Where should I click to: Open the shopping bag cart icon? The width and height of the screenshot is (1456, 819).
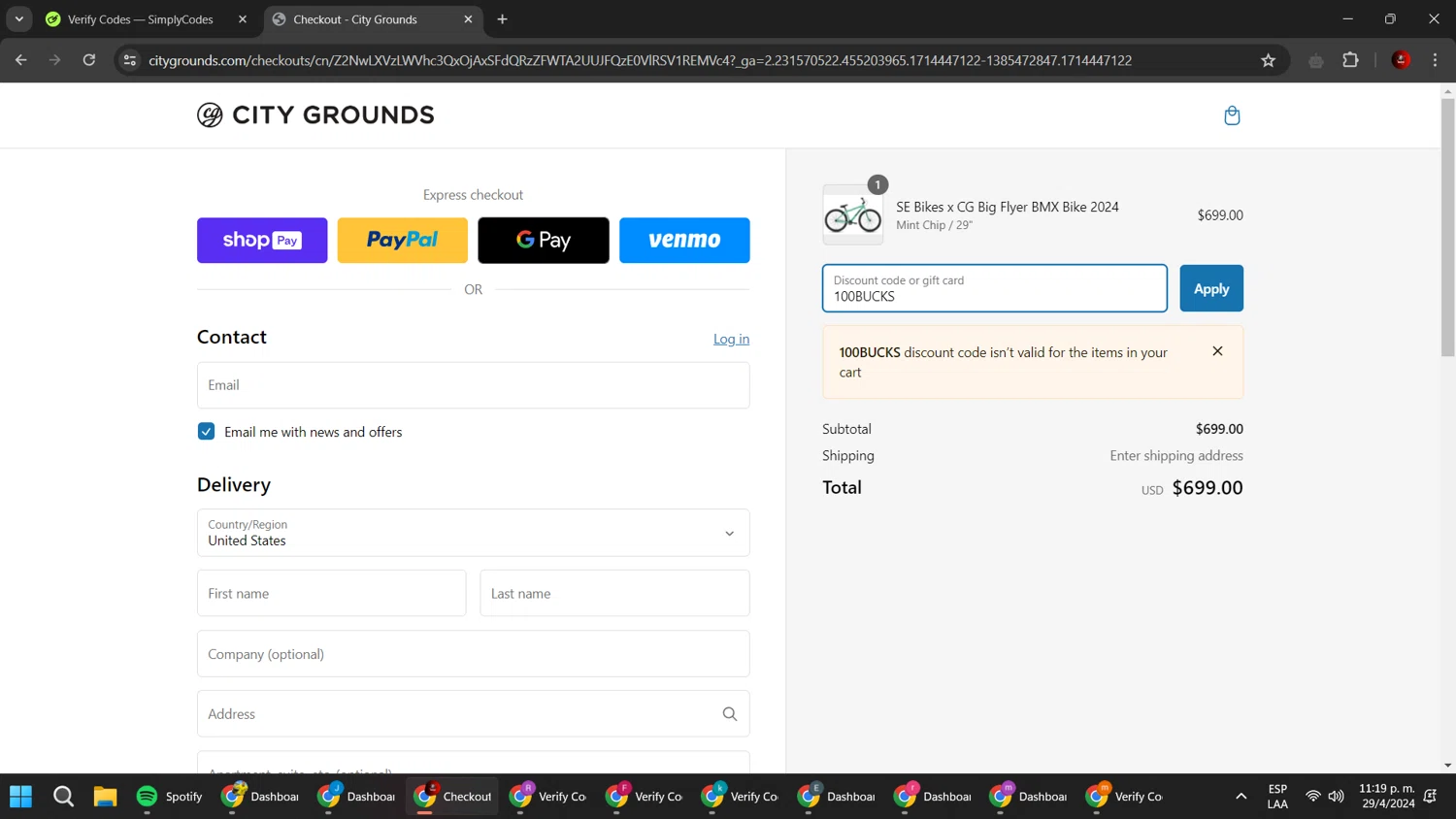click(x=1232, y=115)
